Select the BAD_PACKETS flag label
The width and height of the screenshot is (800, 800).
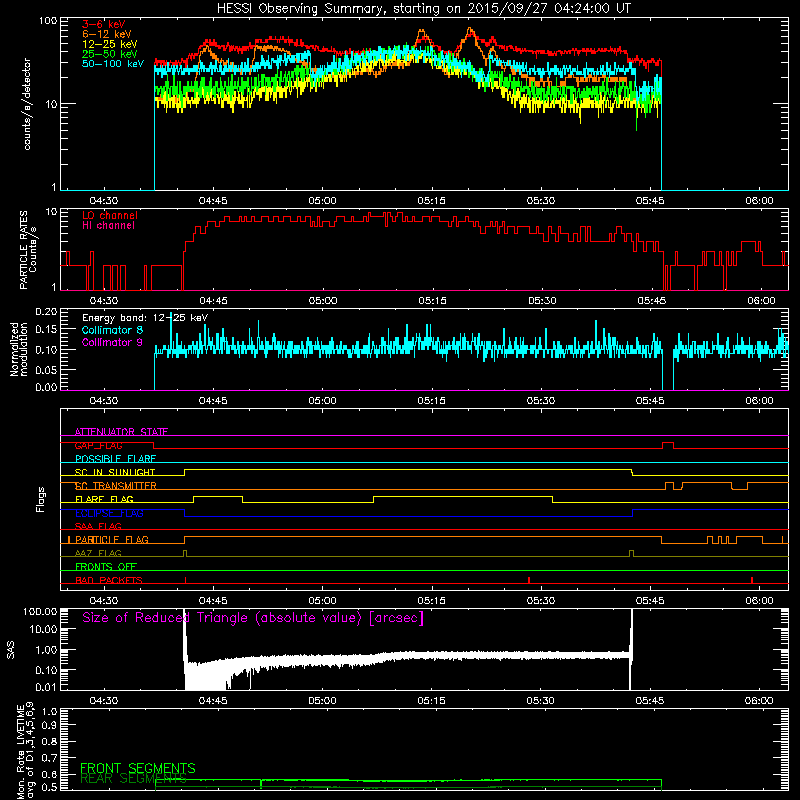pos(109,580)
